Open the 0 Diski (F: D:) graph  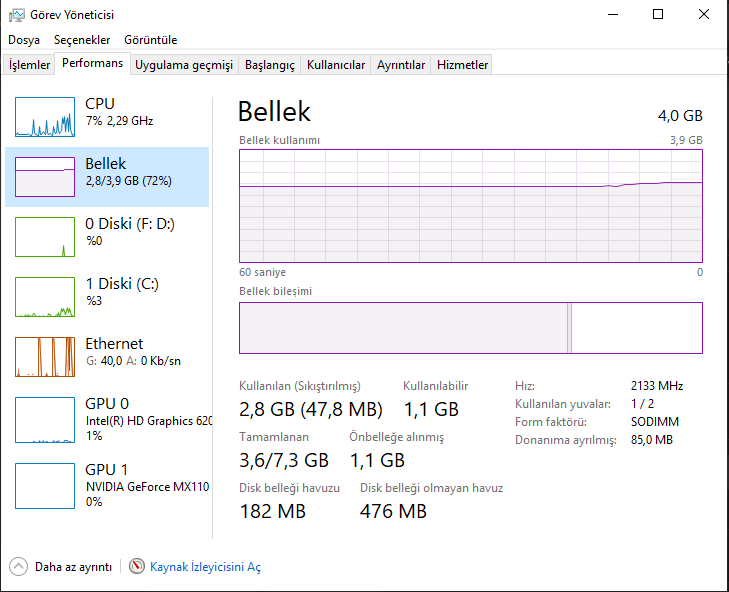[x=45, y=237]
